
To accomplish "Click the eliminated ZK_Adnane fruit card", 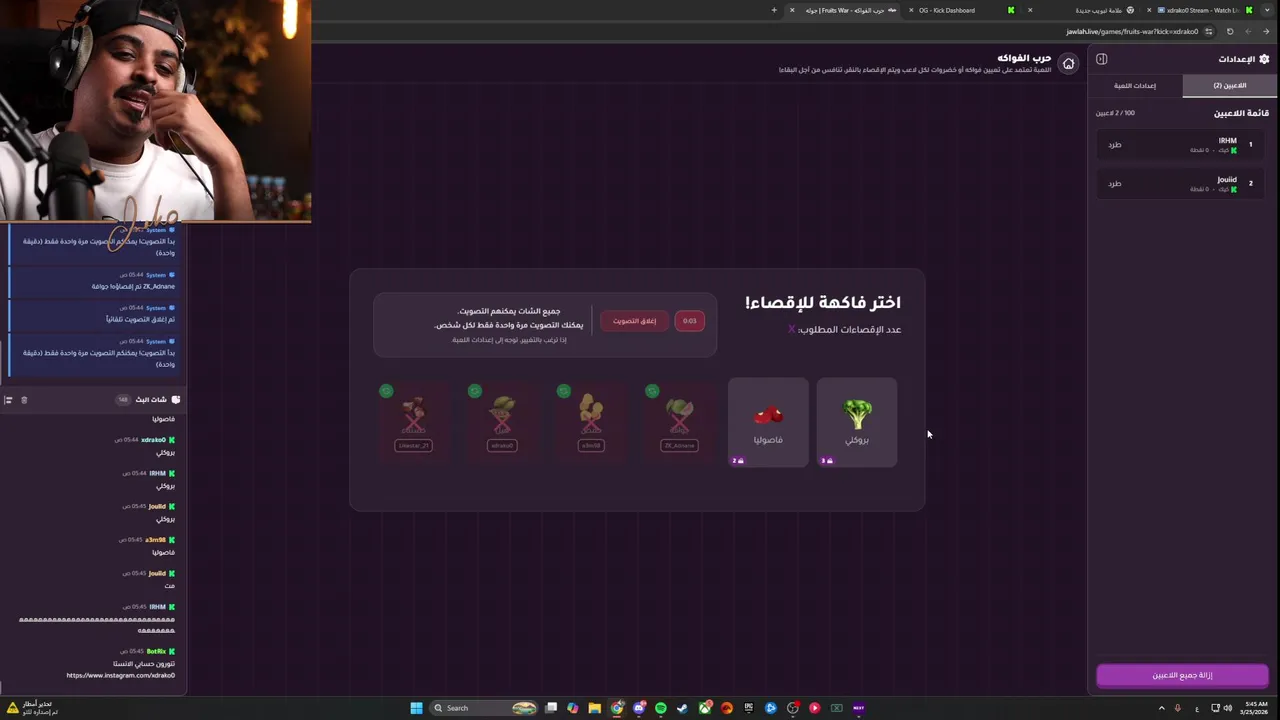I will coord(680,422).
